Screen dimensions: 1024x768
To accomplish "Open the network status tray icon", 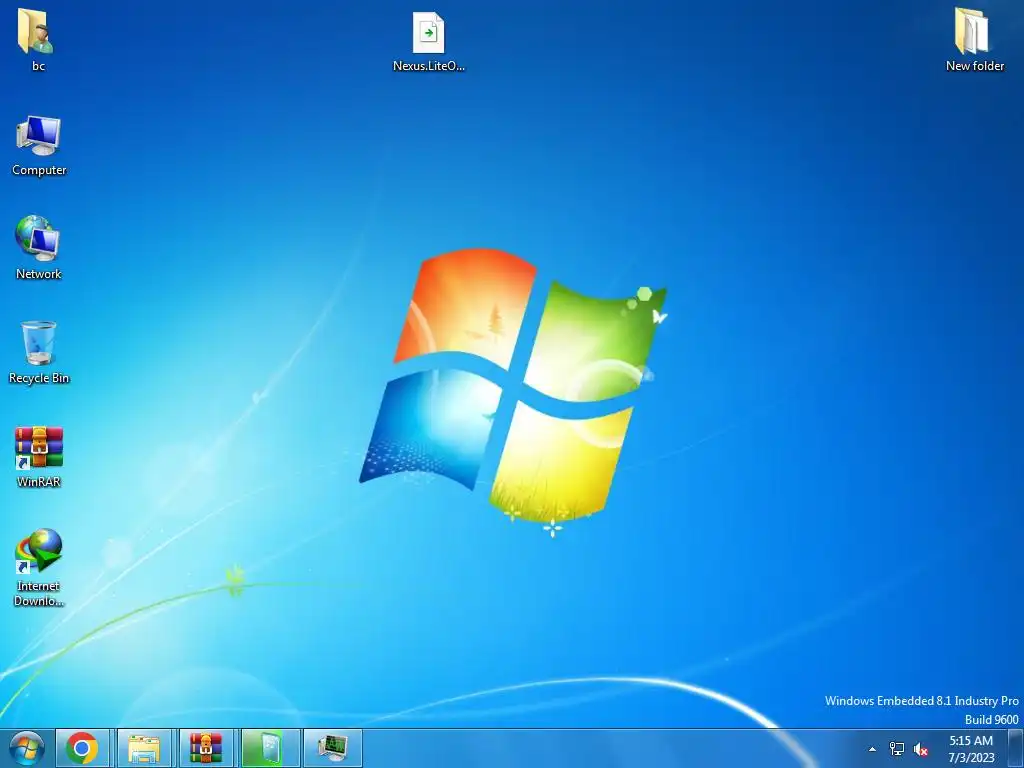I will tap(897, 749).
